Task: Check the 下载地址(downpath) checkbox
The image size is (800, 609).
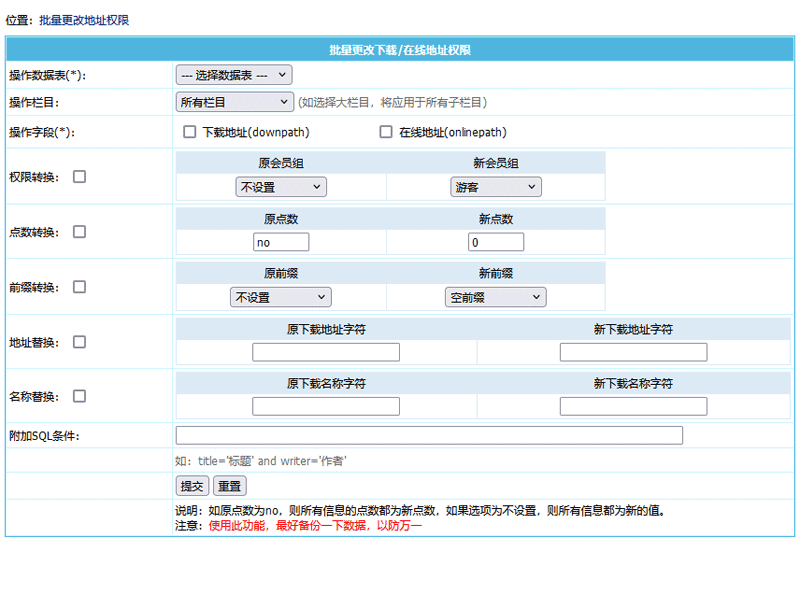Action: point(190,132)
